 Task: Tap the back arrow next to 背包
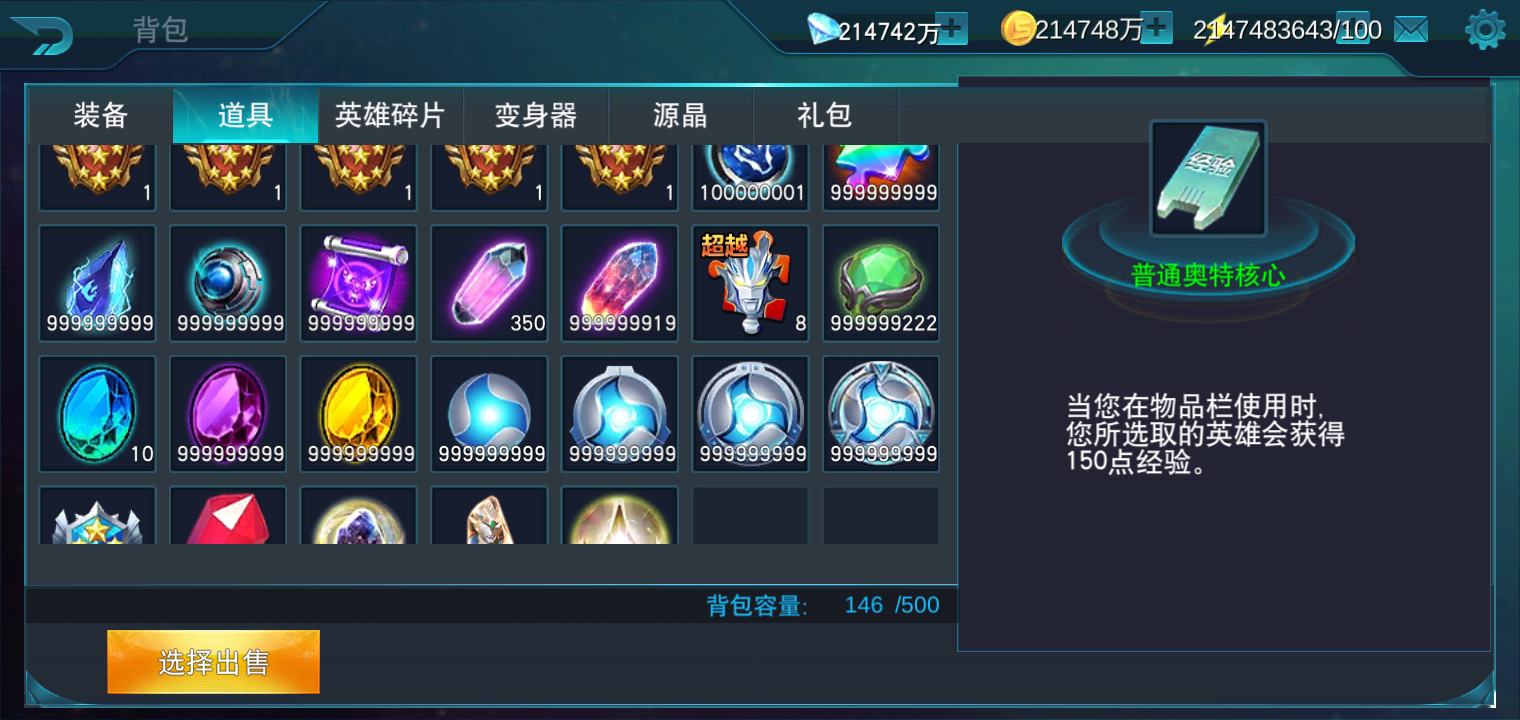click(x=41, y=34)
